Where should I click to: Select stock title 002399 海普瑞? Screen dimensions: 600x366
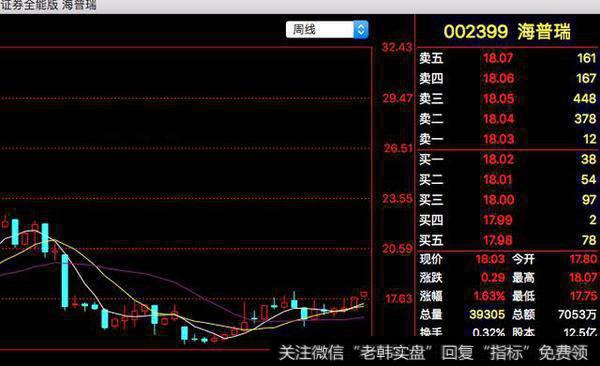click(507, 31)
